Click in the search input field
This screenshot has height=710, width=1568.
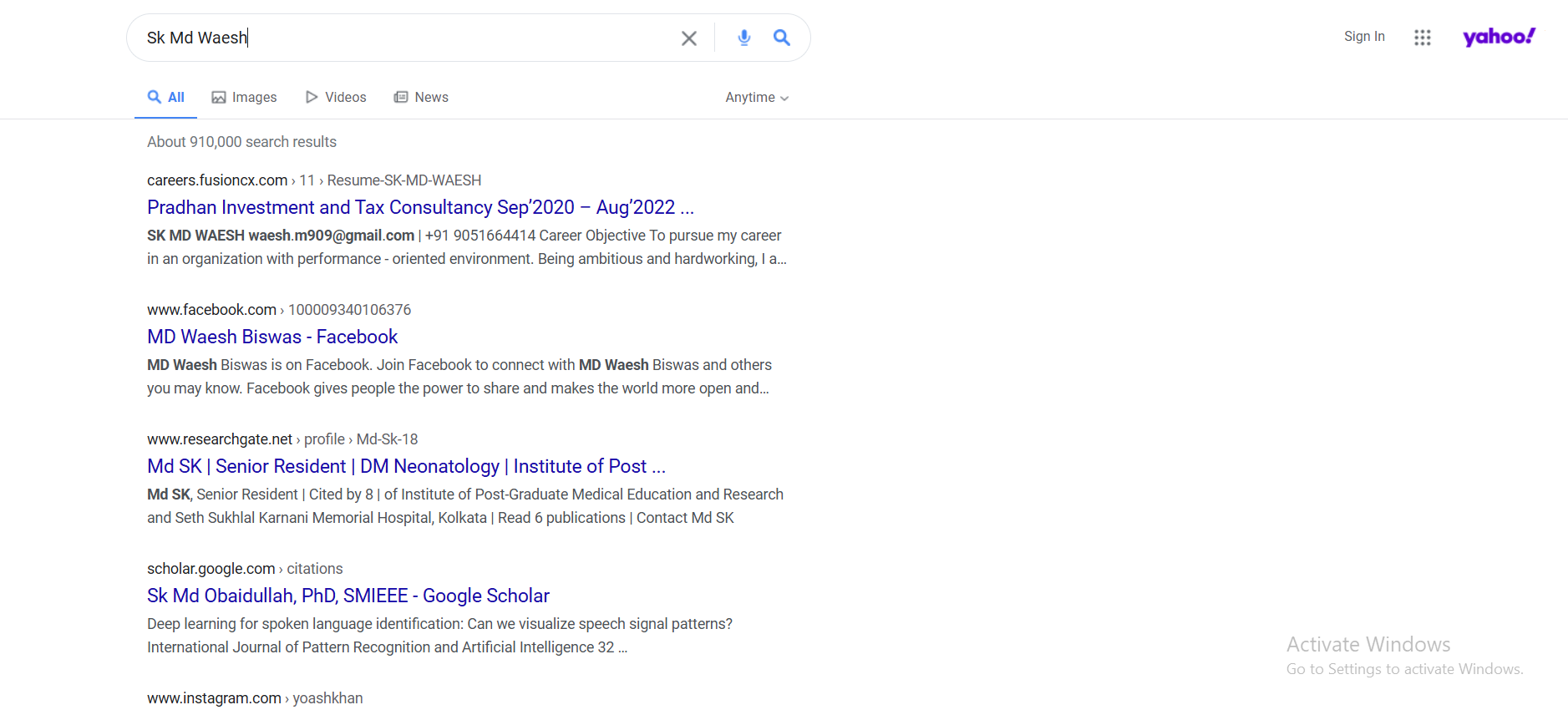[401, 38]
